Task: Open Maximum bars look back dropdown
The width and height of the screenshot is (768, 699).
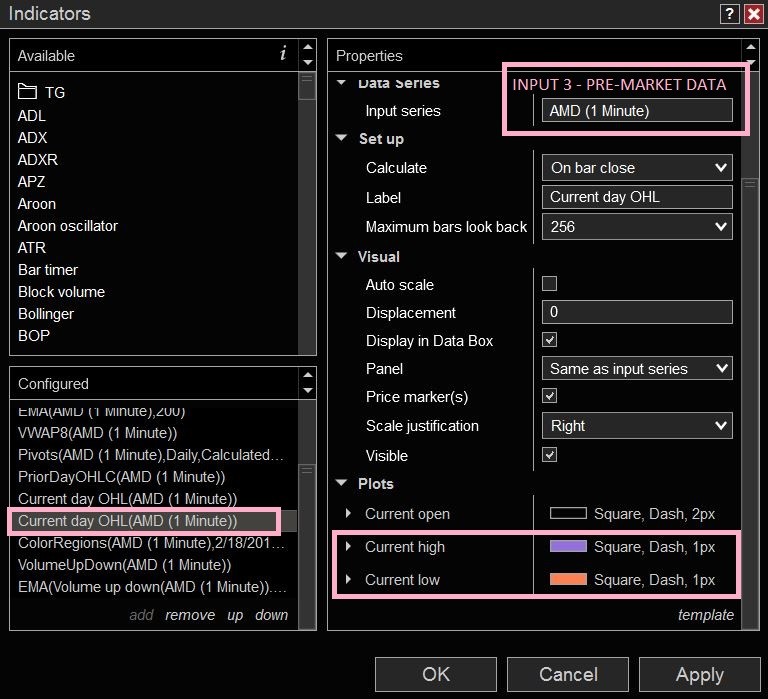Action: [x=637, y=226]
